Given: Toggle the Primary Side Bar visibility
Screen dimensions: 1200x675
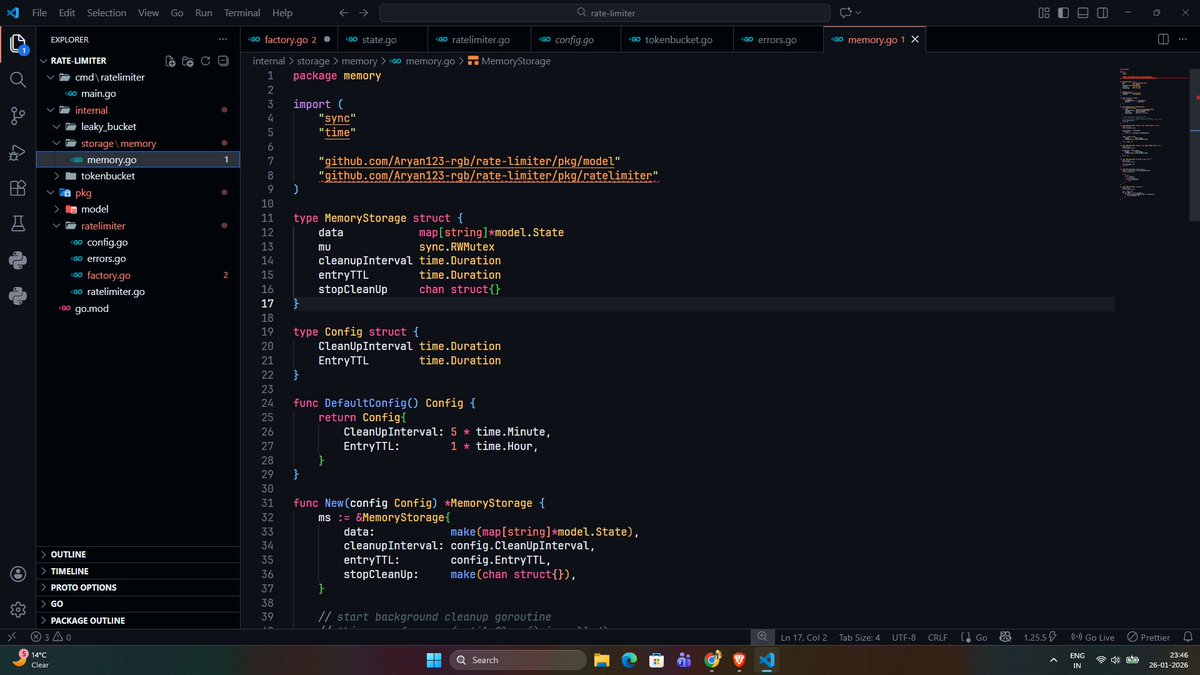Looking at the screenshot, I should [1062, 13].
